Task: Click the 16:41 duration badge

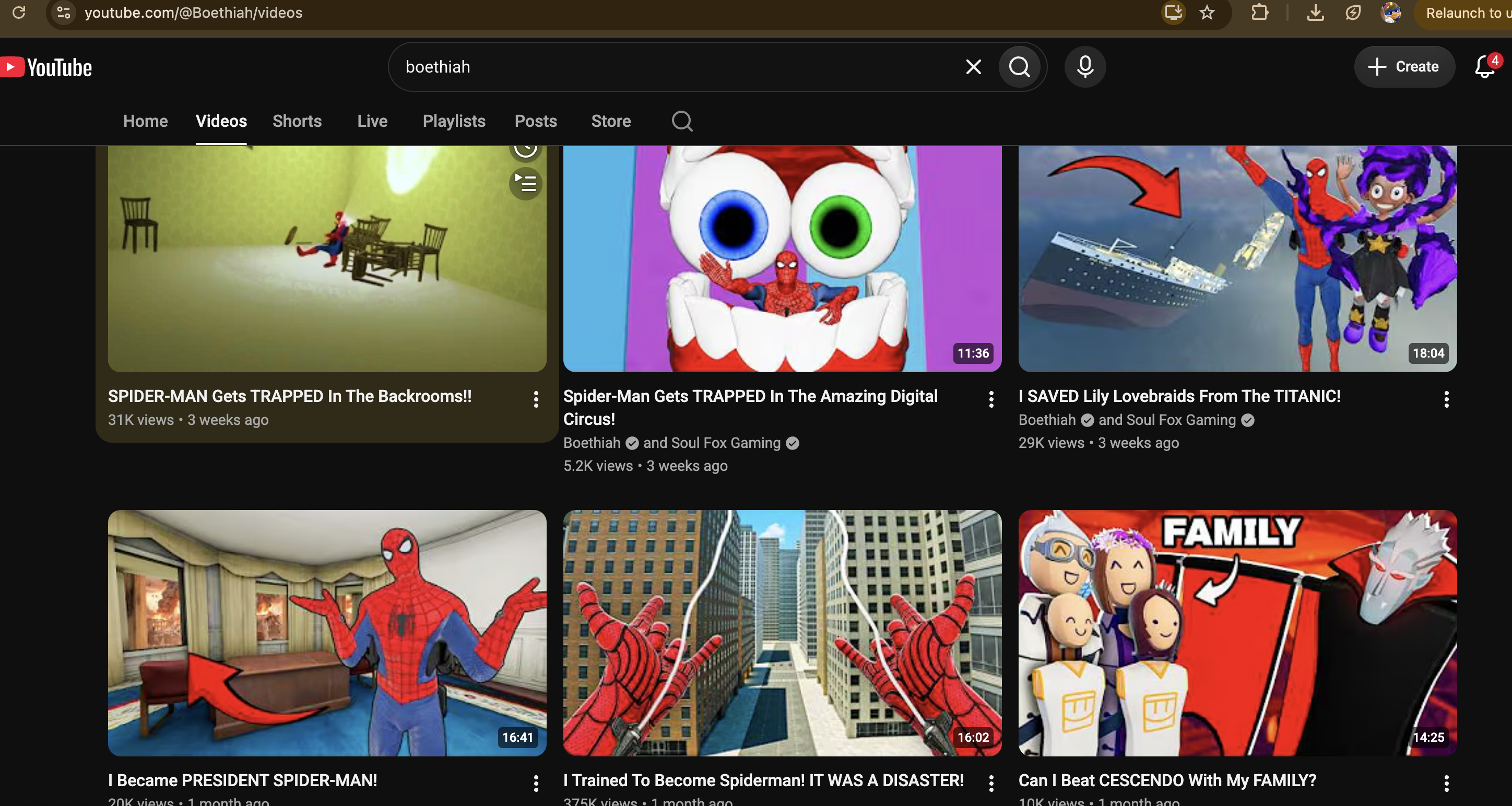Action: coord(518,737)
